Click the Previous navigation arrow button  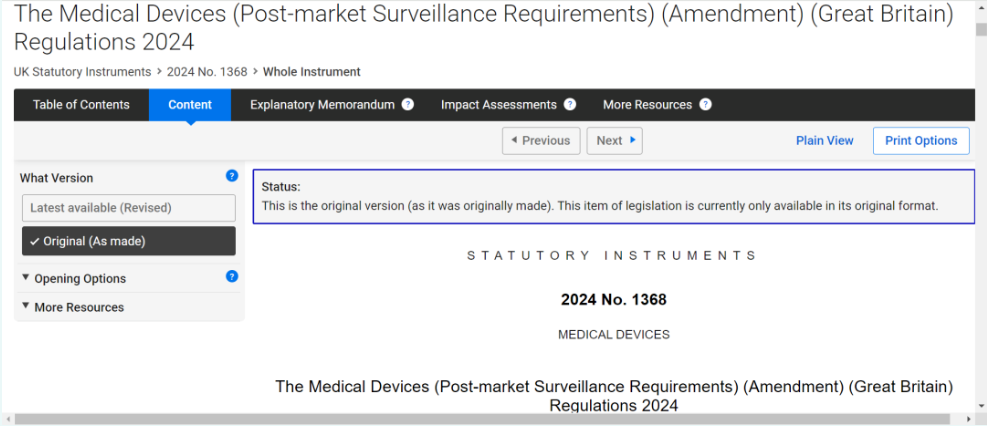[x=540, y=141]
